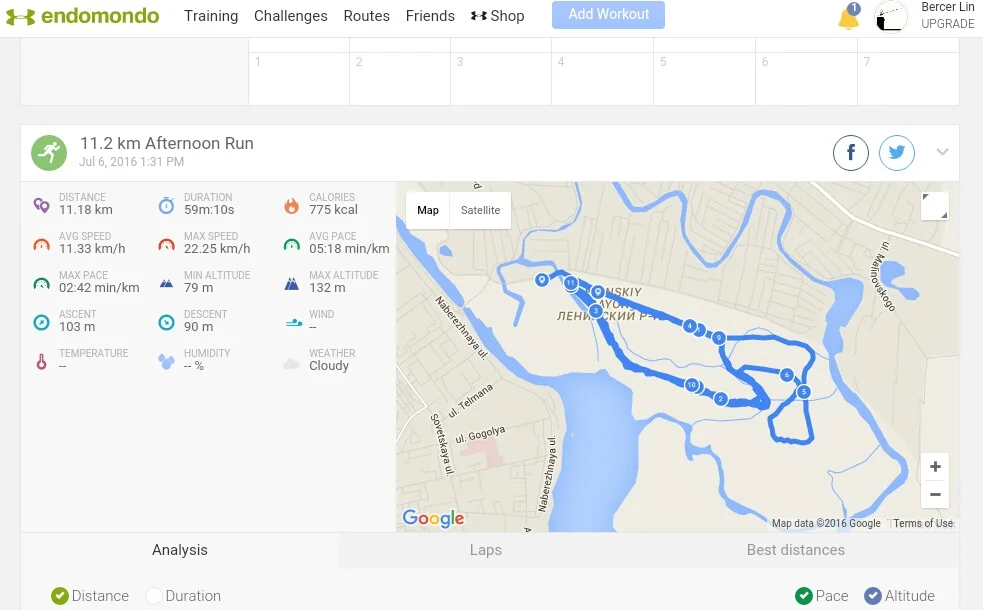Image resolution: width=983 pixels, height=610 pixels.
Task: Zoom in on the route map
Action: click(x=935, y=467)
